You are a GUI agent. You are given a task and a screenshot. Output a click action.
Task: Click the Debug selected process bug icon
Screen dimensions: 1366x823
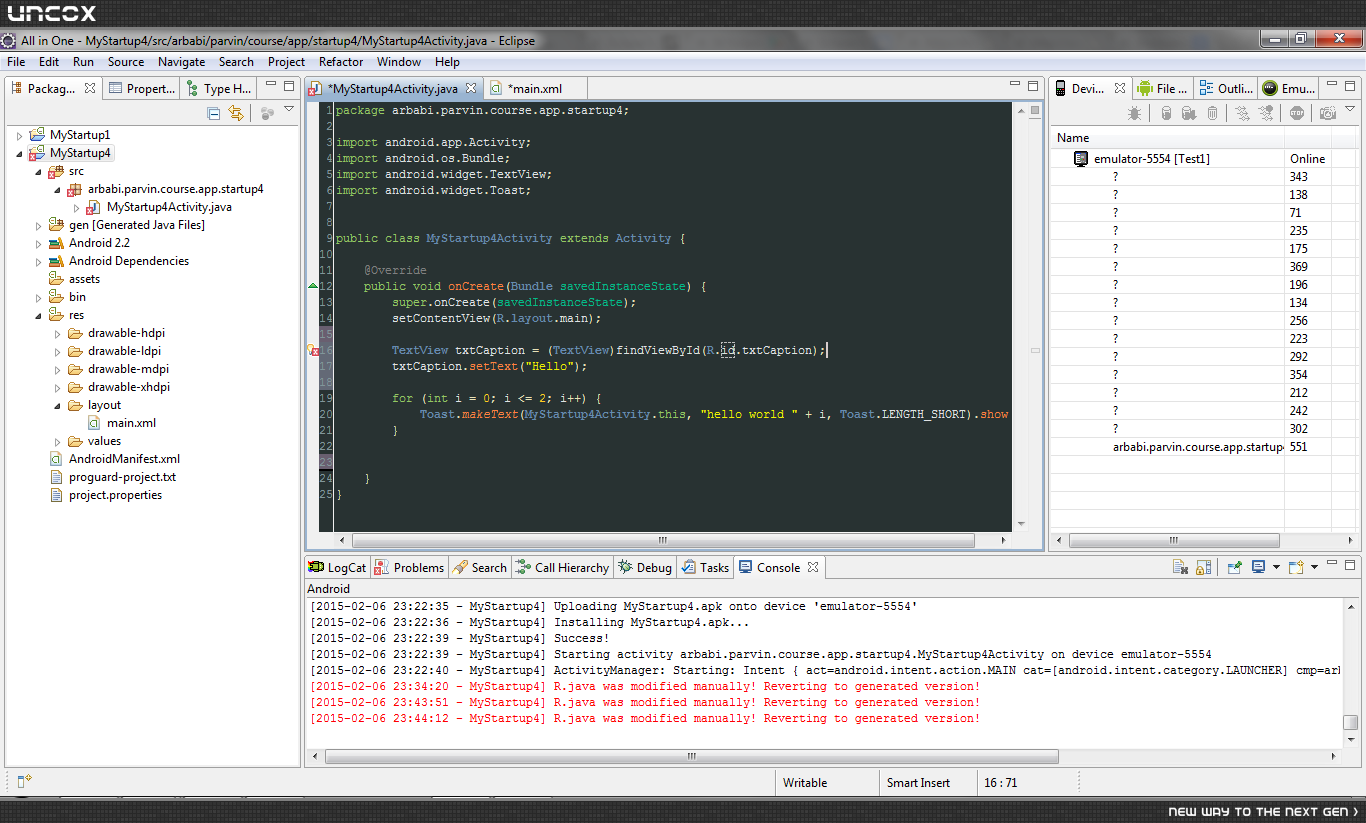[1134, 113]
